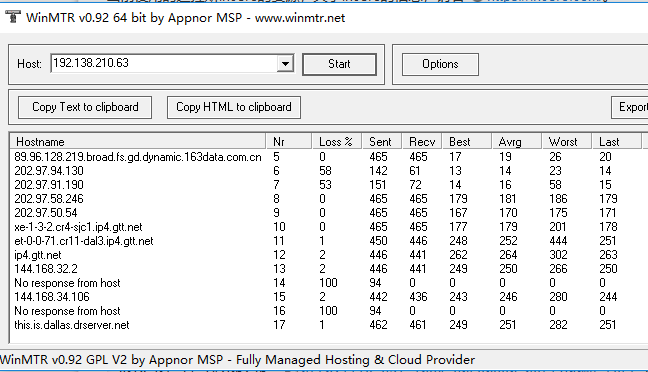
Task: Open the Options dialog
Action: click(x=440, y=64)
